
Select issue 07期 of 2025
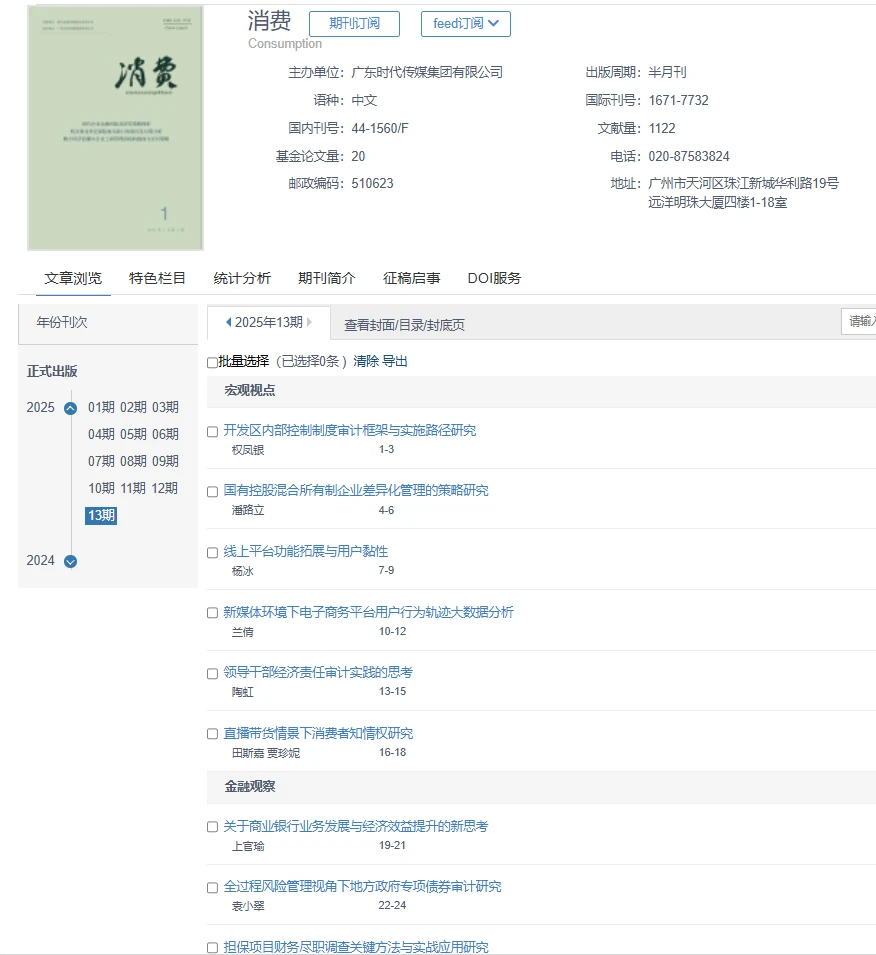(x=101, y=461)
